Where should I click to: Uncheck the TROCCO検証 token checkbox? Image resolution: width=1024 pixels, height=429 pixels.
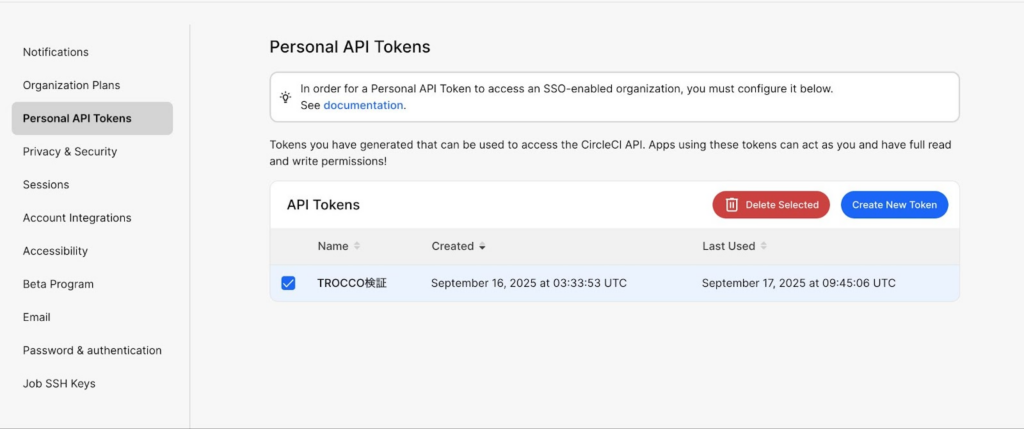point(288,283)
